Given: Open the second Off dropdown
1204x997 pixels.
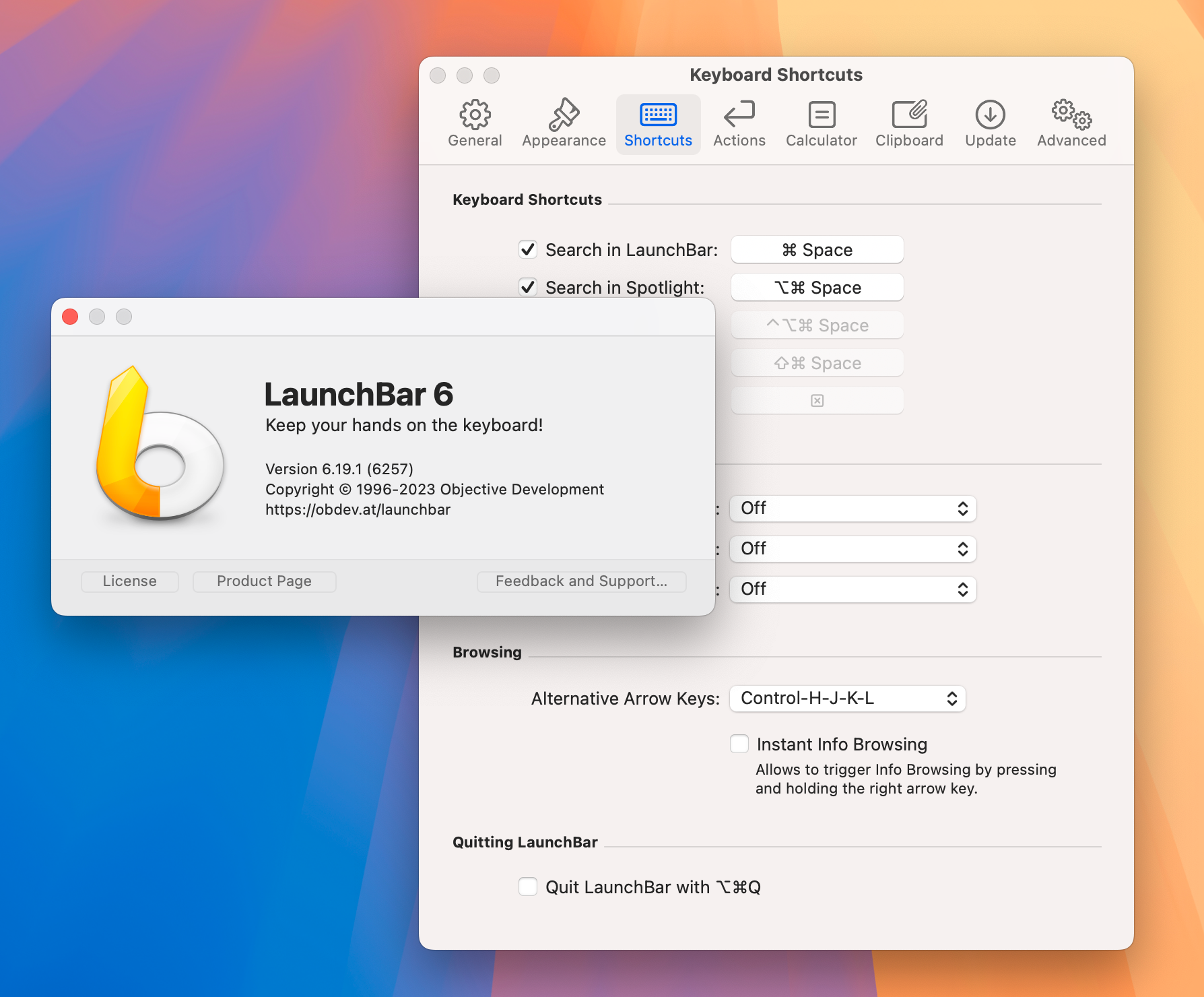Looking at the screenshot, I should point(852,549).
